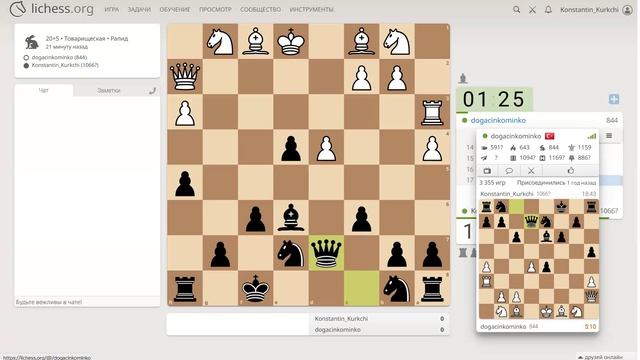The height and width of the screenshot is (360, 640).
Task: Click dogacinkominko name beside the clock
Action: point(498,120)
